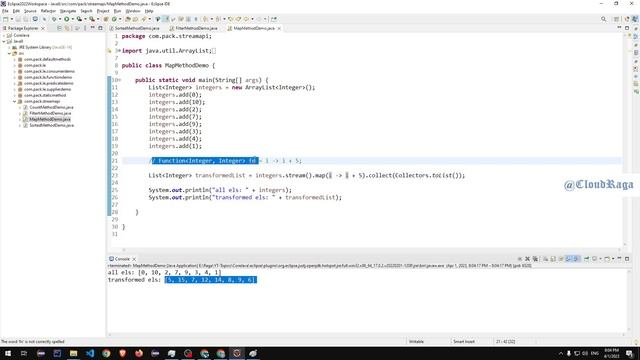640x360 pixels.
Task: Collapse the main method fold on line 10
Action: (119, 80)
